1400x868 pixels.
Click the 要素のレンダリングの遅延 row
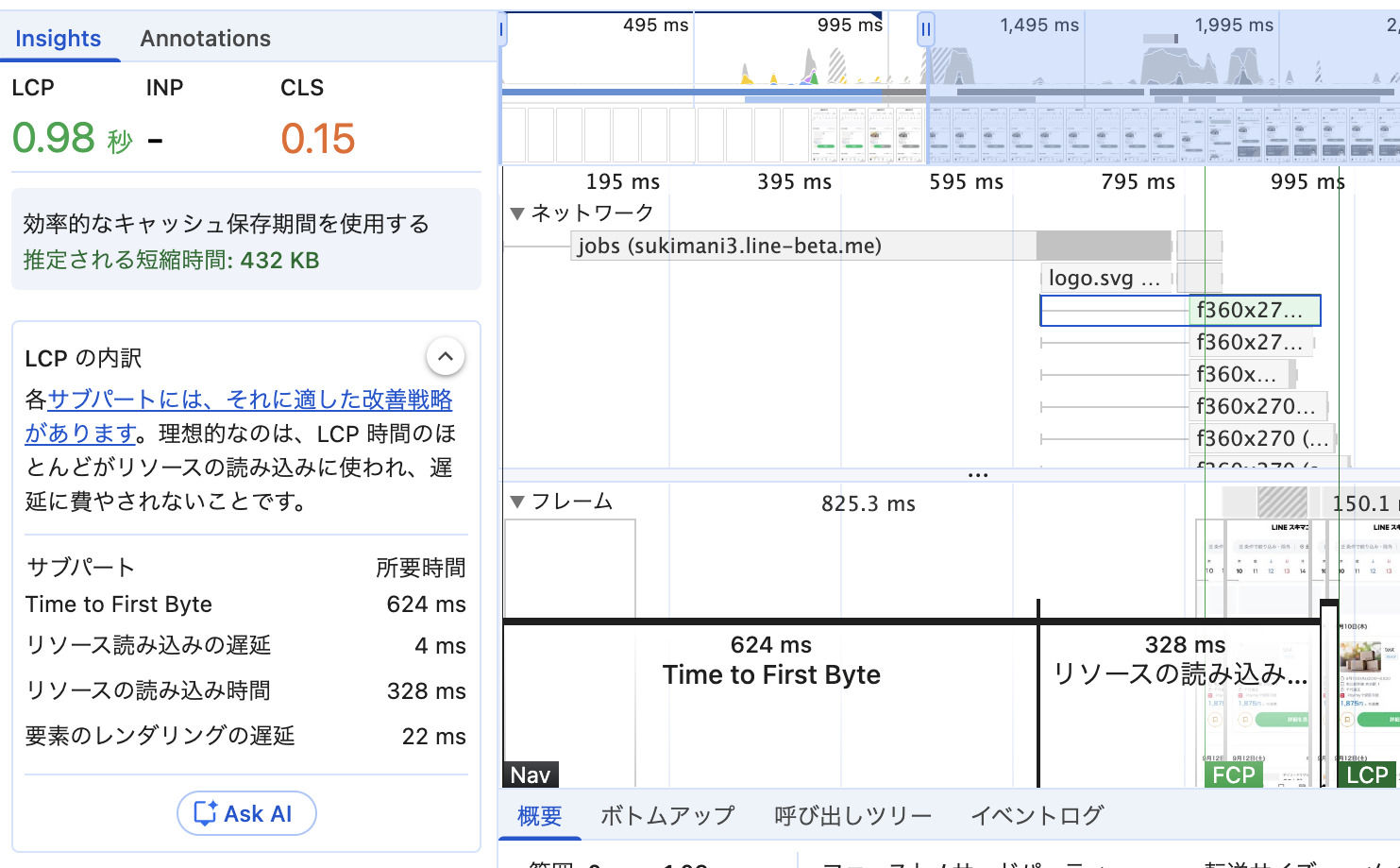(x=245, y=737)
